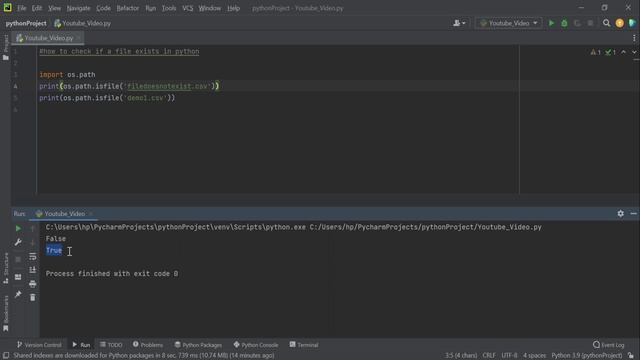
Task: Jump to next highlighted error arrow
Action: 634,52
